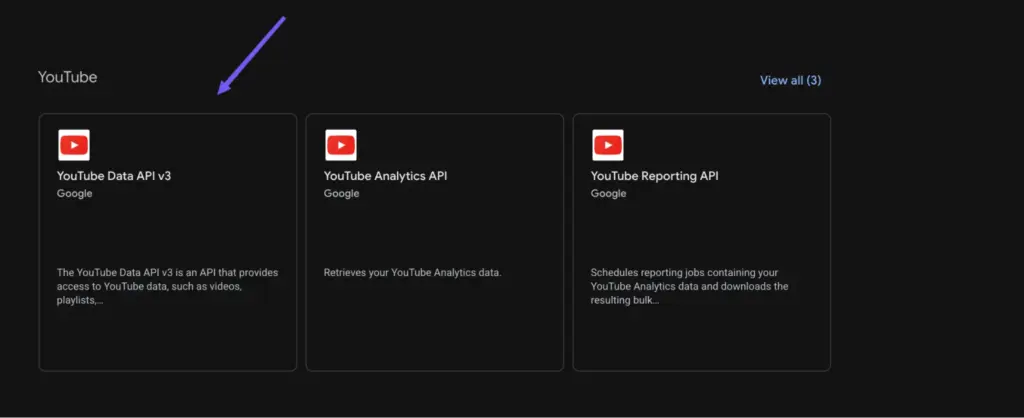
Task: Open the View all (3) link
Action: click(x=790, y=80)
